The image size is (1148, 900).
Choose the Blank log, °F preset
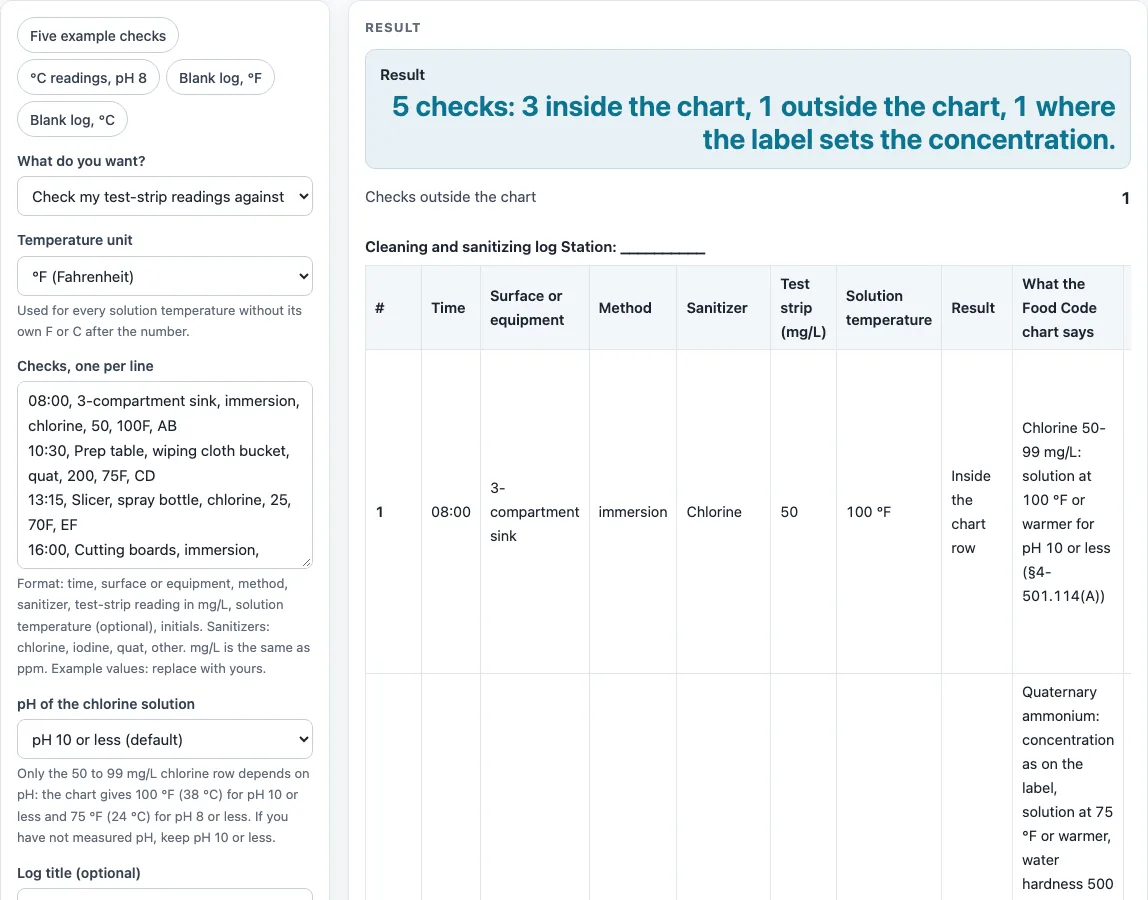pos(220,78)
